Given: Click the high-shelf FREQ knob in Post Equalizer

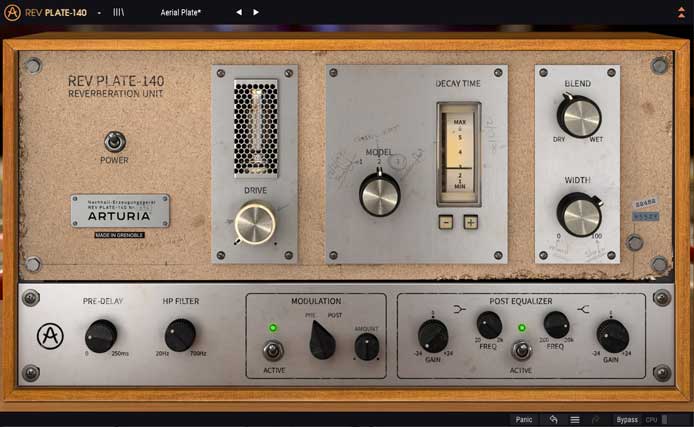Looking at the screenshot, I should click(x=556, y=325).
